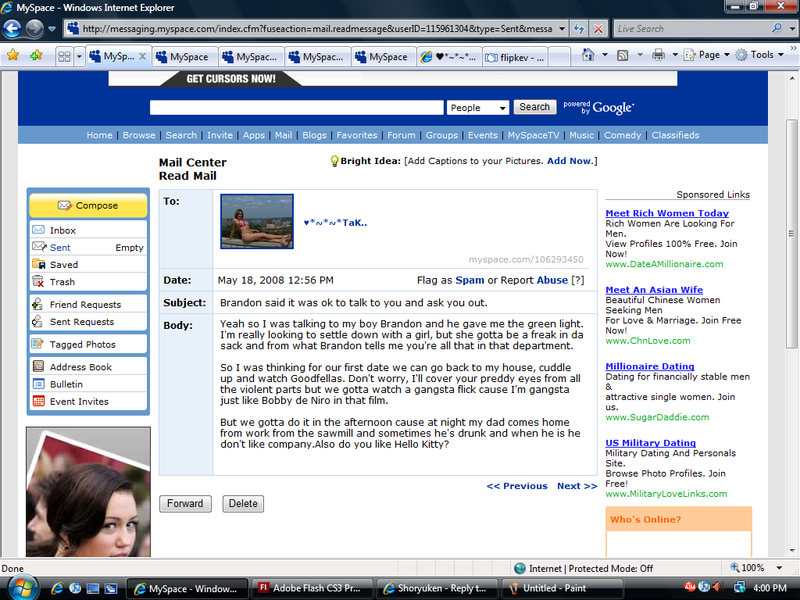Open the Live Search options dropdown

pos(792,29)
